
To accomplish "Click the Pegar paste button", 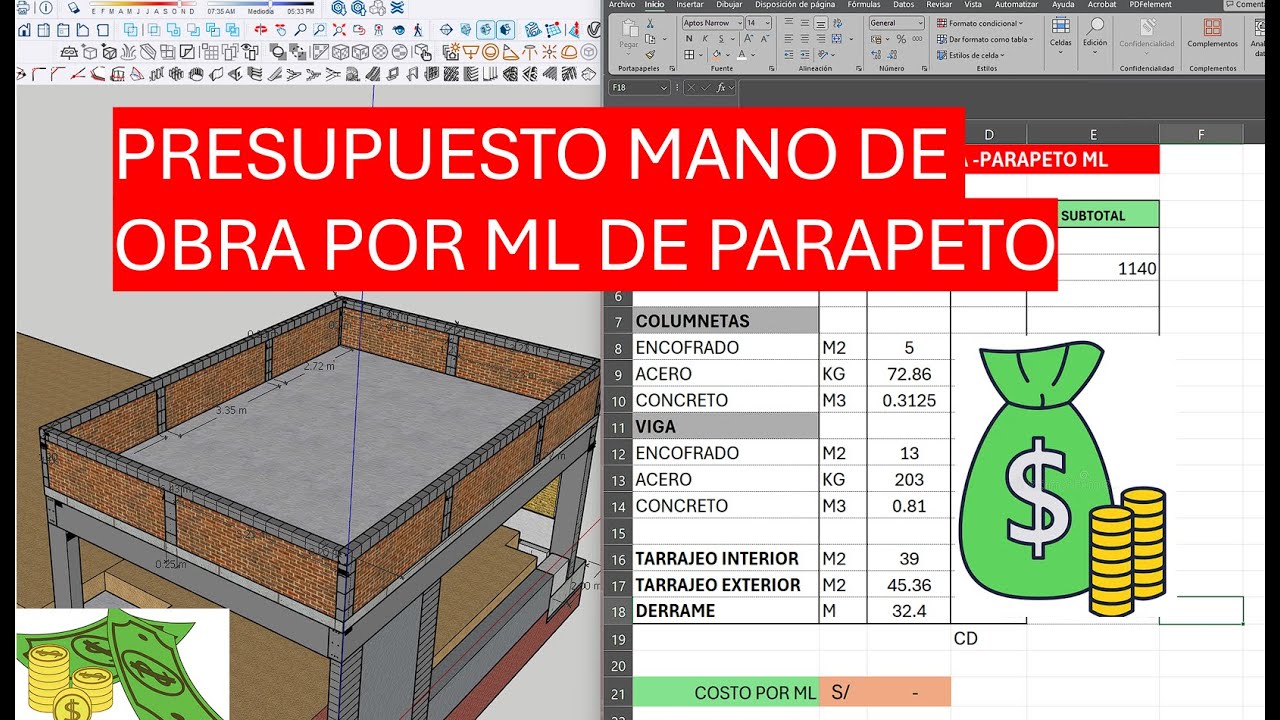I will pos(629,38).
